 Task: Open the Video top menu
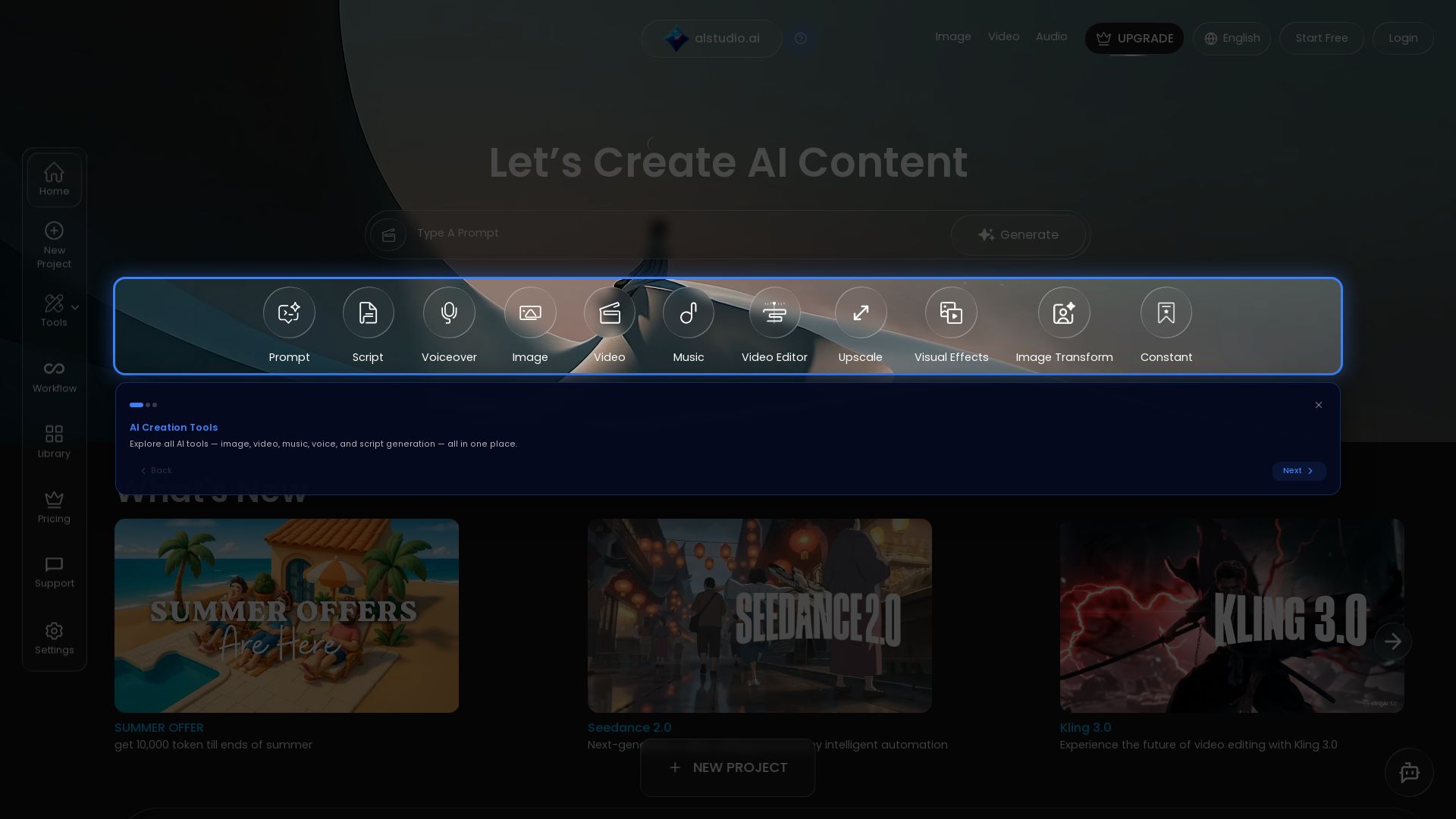[x=1003, y=36]
